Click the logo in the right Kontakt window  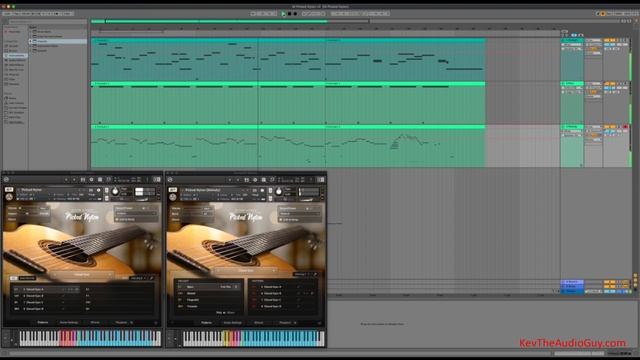[x=170, y=180]
